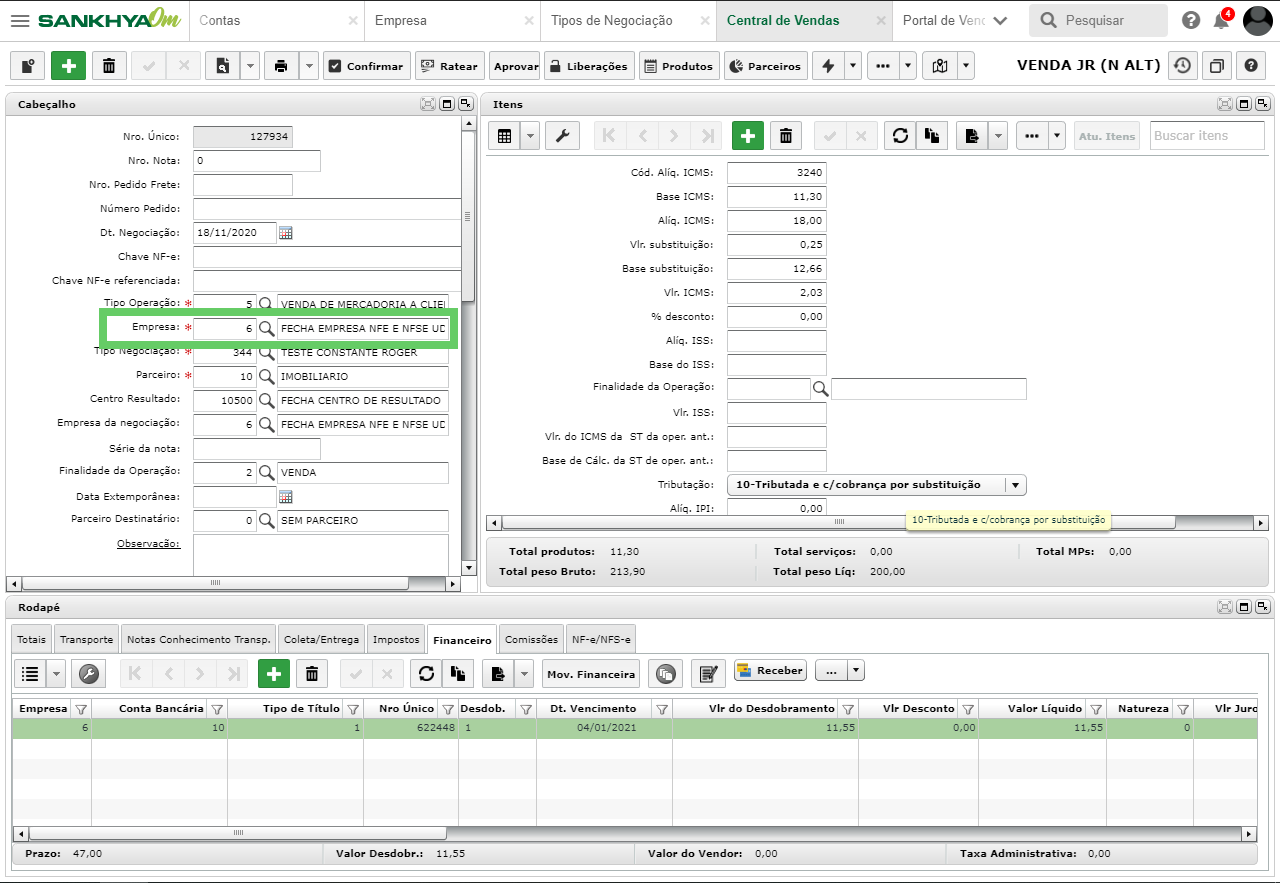Toggle the Dt. Vencimento column filter
The image size is (1280, 883).
(x=661, y=709)
